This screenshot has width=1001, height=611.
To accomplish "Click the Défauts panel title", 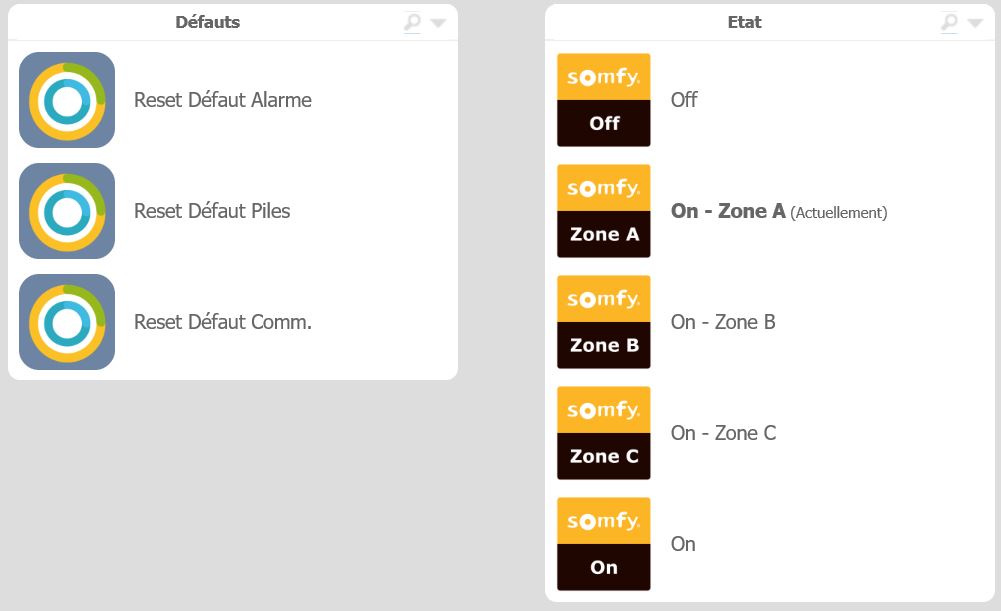I will click(207, 22).
